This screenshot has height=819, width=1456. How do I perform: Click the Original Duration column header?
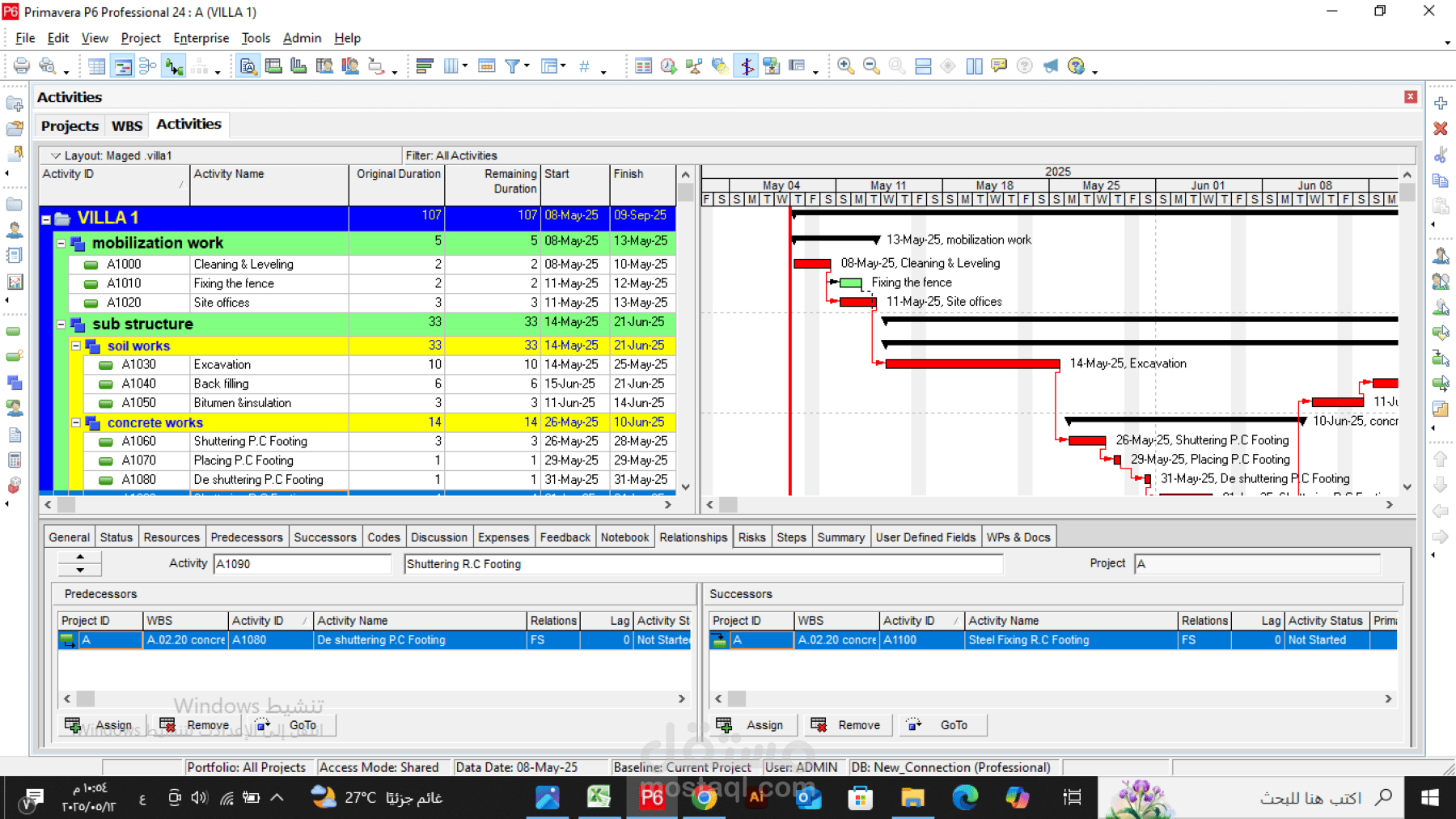click(x=397, y=185)
